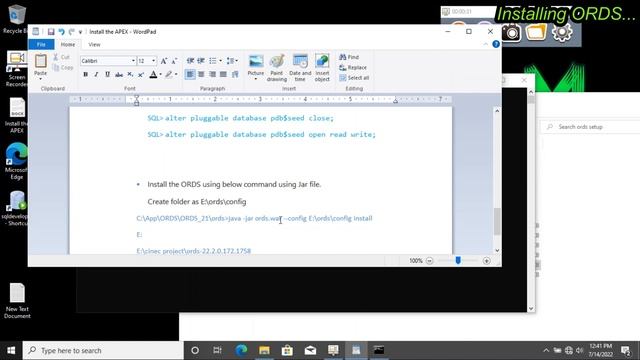Open paragraph settings icon
The width and height of the screenshot is (640, 360).
pos(235,74)
